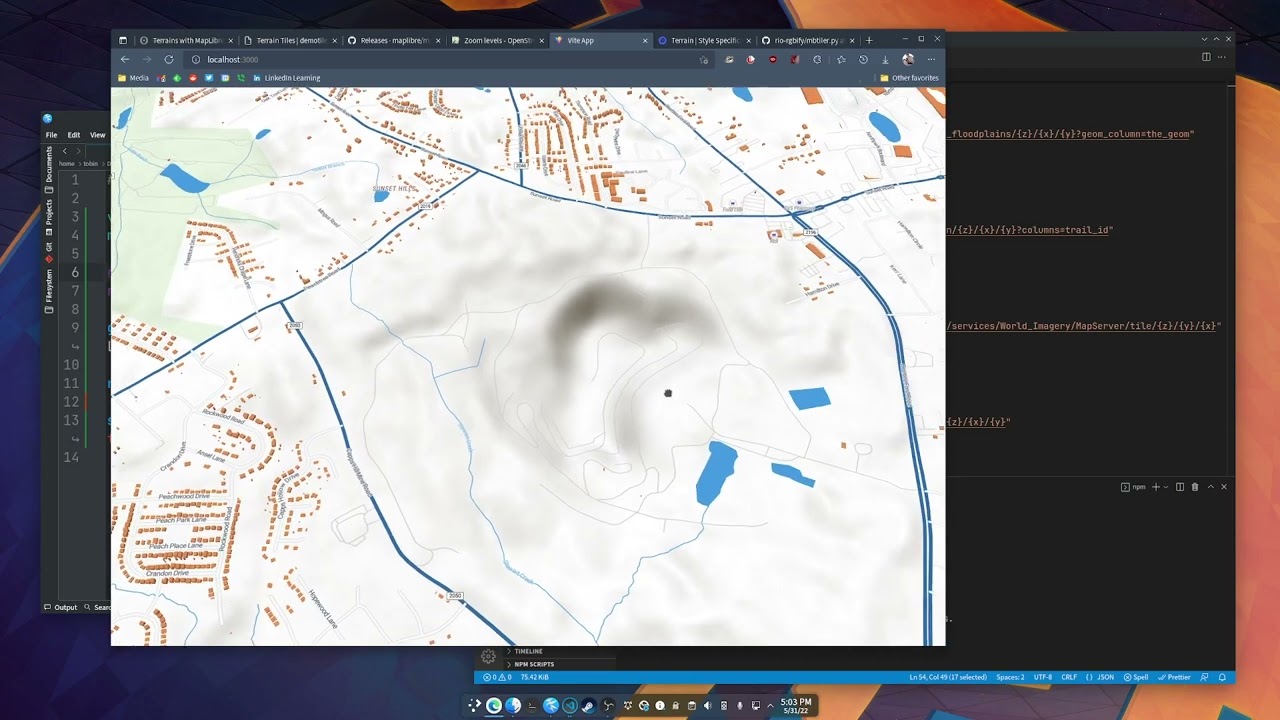The image size is (1280, 720).
Task: Reload the localhost page
Action: (169, 59)
